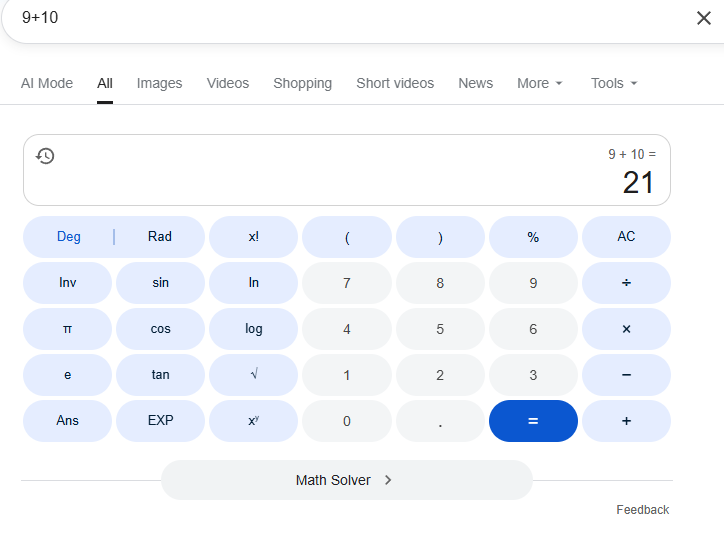Open the calculator history icon
The height and width of the screenshot is (549, 724).
[45, 156]
